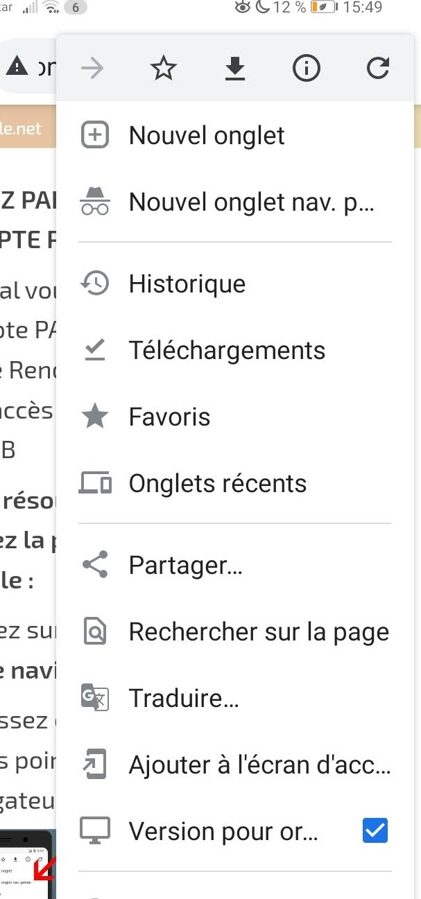The height and width of the screenshot is (899, 421).
Task: Click the tutorial thumbnail image at bottom left
Action: [x=28, y=864]
